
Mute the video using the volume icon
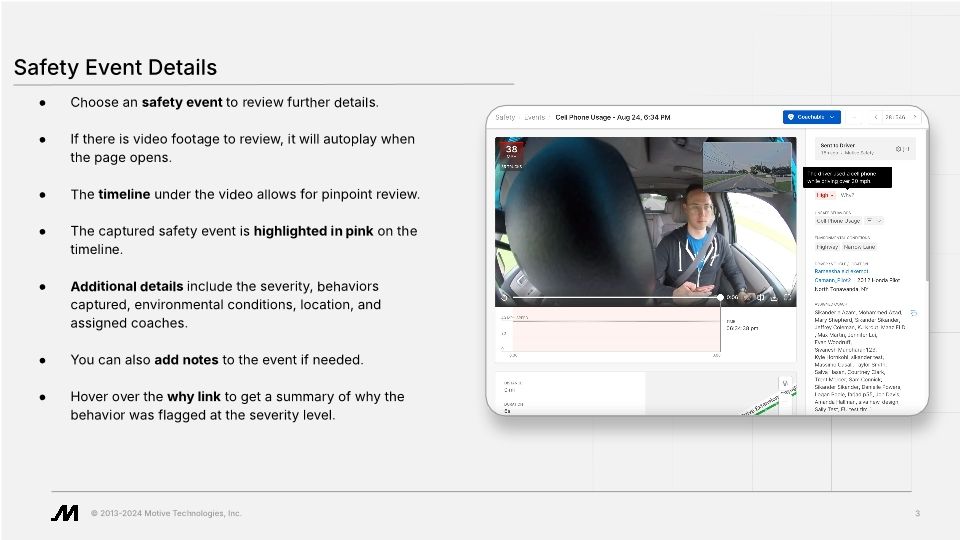point(760,297)
